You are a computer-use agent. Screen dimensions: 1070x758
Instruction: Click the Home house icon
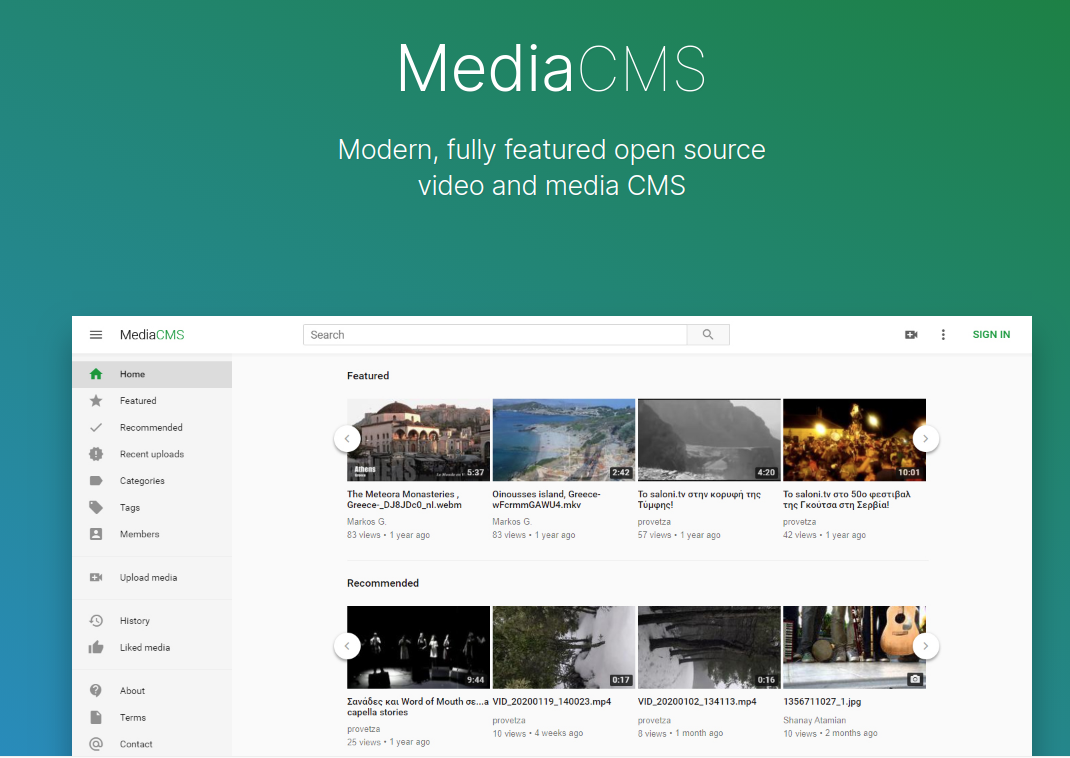point(96,374)
